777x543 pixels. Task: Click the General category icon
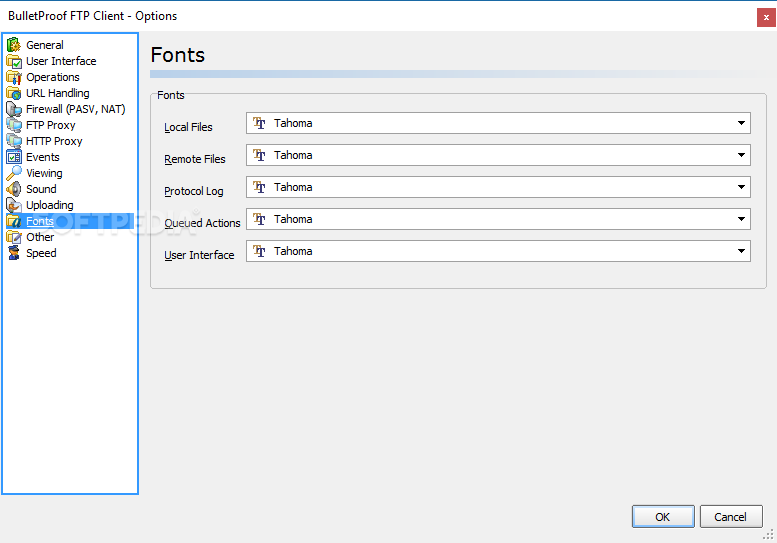14,45
